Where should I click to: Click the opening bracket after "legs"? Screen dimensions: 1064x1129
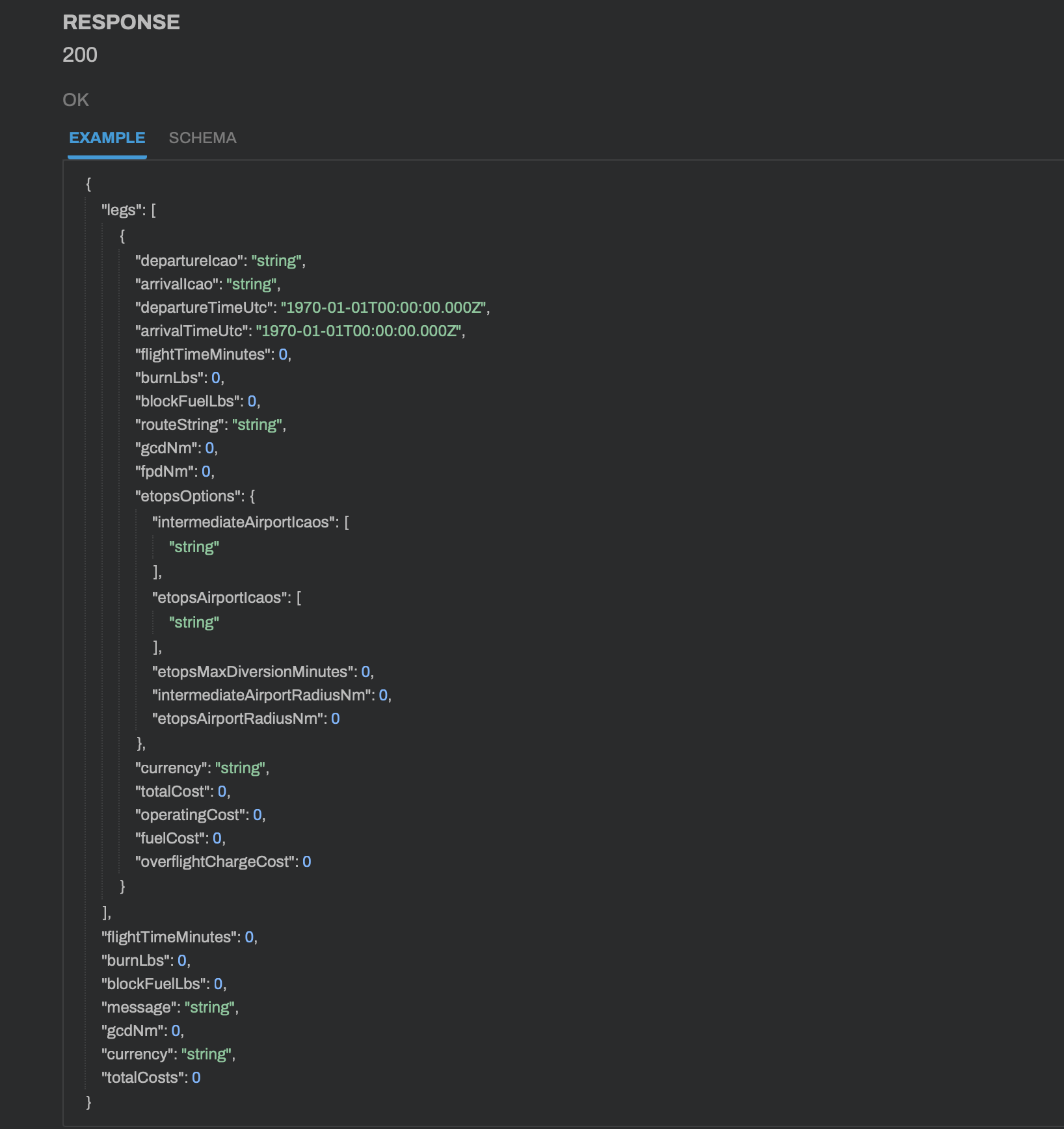(153, 210)
